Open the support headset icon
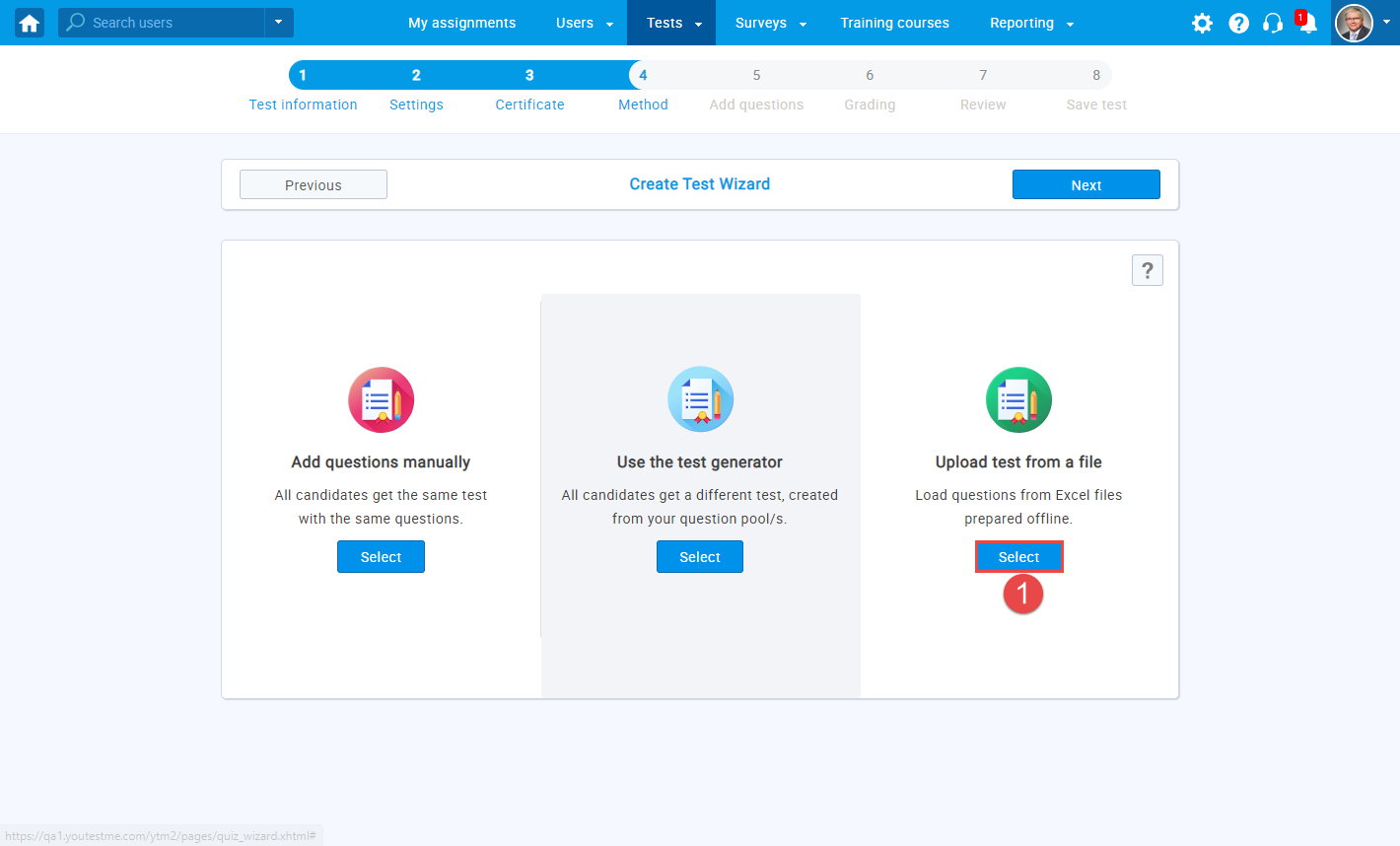 tap(1272, 22)
